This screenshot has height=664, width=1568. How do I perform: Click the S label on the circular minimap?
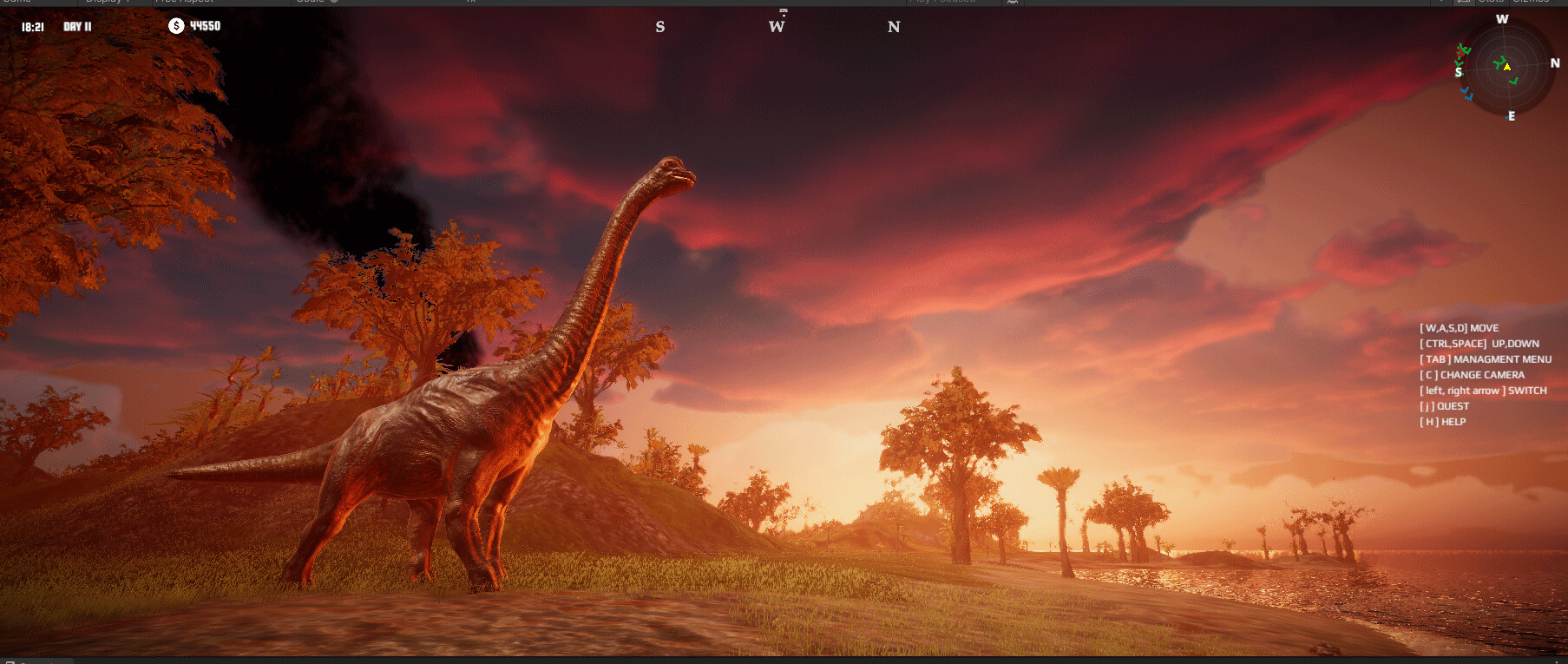(x=1458, y=73)
